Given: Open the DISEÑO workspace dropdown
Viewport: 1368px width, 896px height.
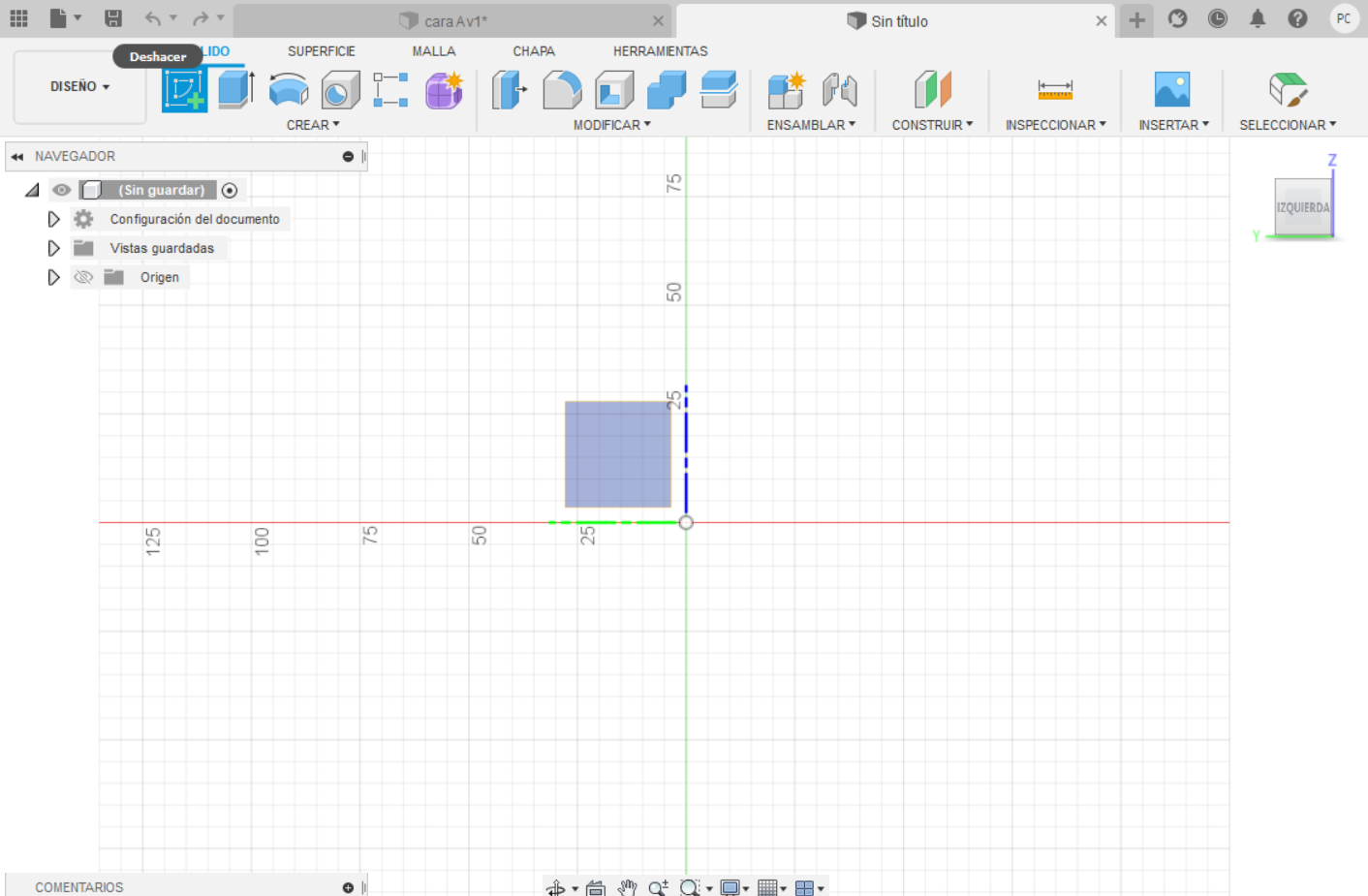Looking at the screenshot, I should coord(79,87).
